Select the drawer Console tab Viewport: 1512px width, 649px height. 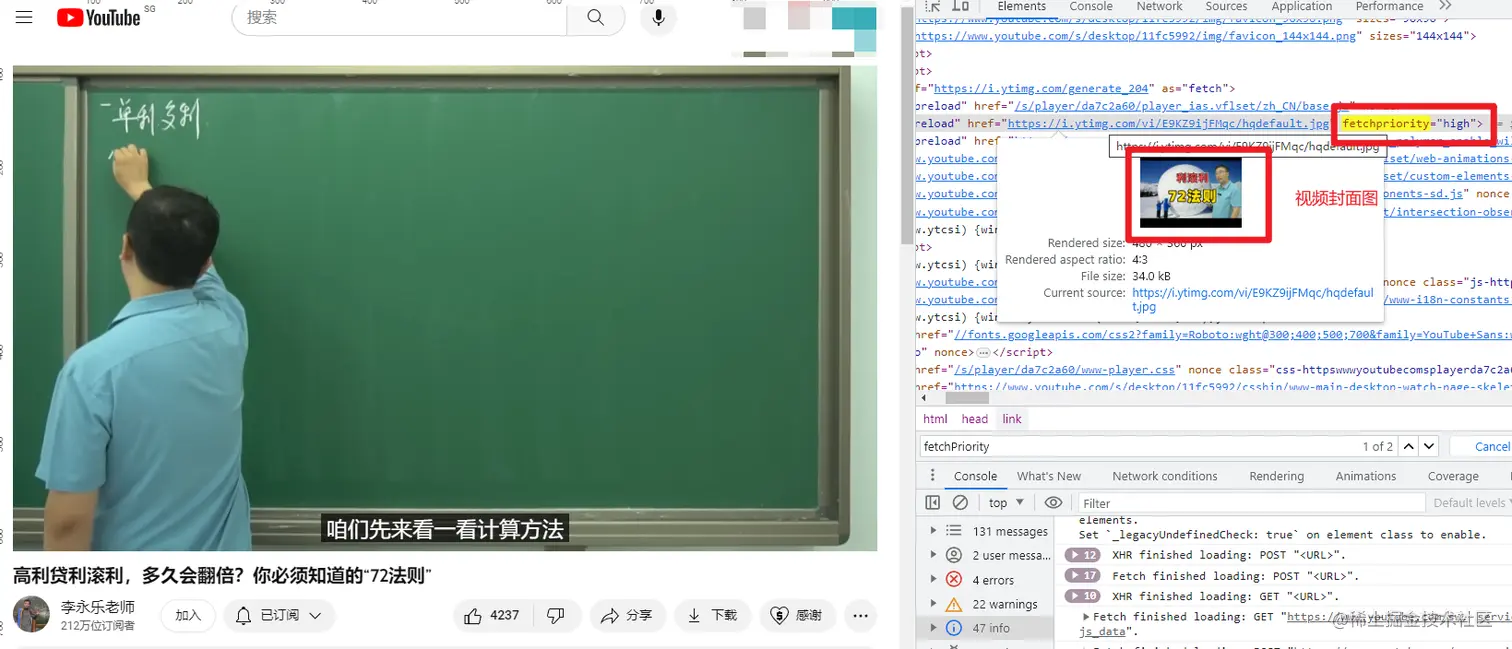click(975, 476)
